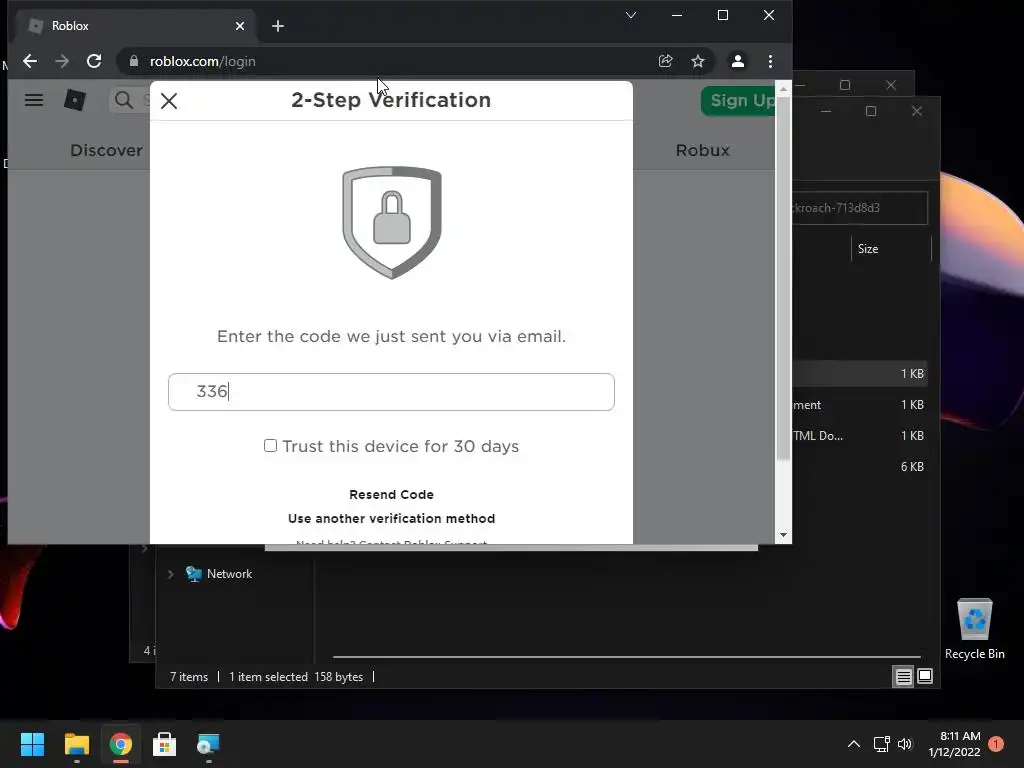The height and width of the screenshot is (768, 1024).
Task: Click the verification code input field
Action: coord(391,392)
